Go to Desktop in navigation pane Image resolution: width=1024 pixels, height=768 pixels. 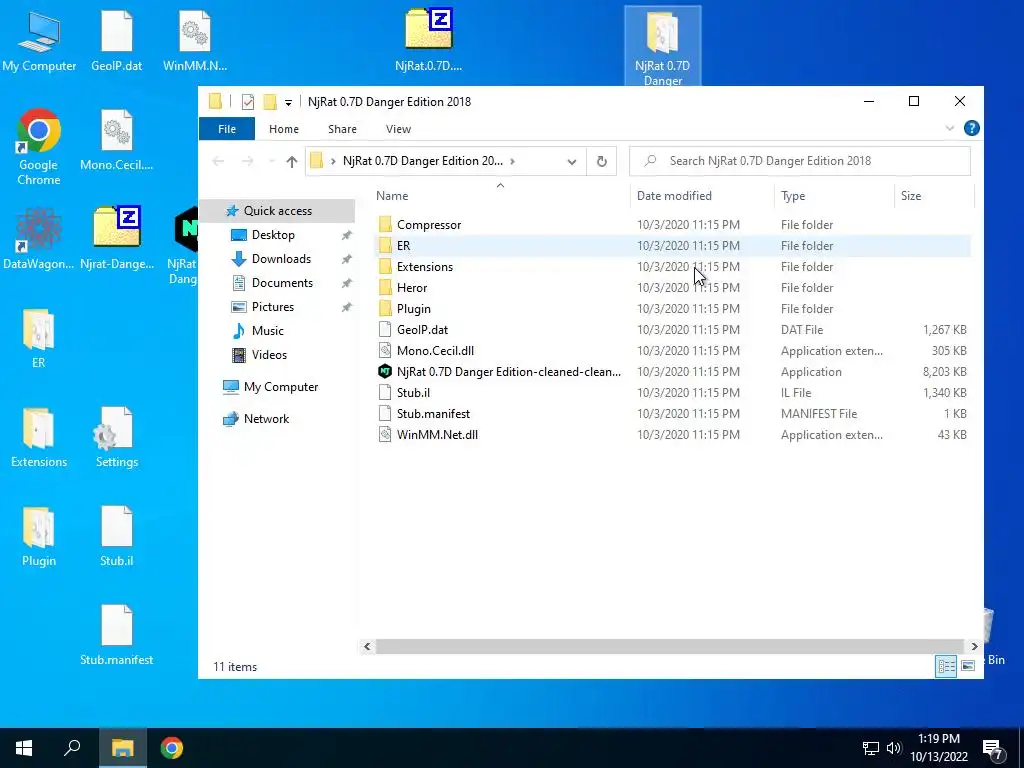273,234
